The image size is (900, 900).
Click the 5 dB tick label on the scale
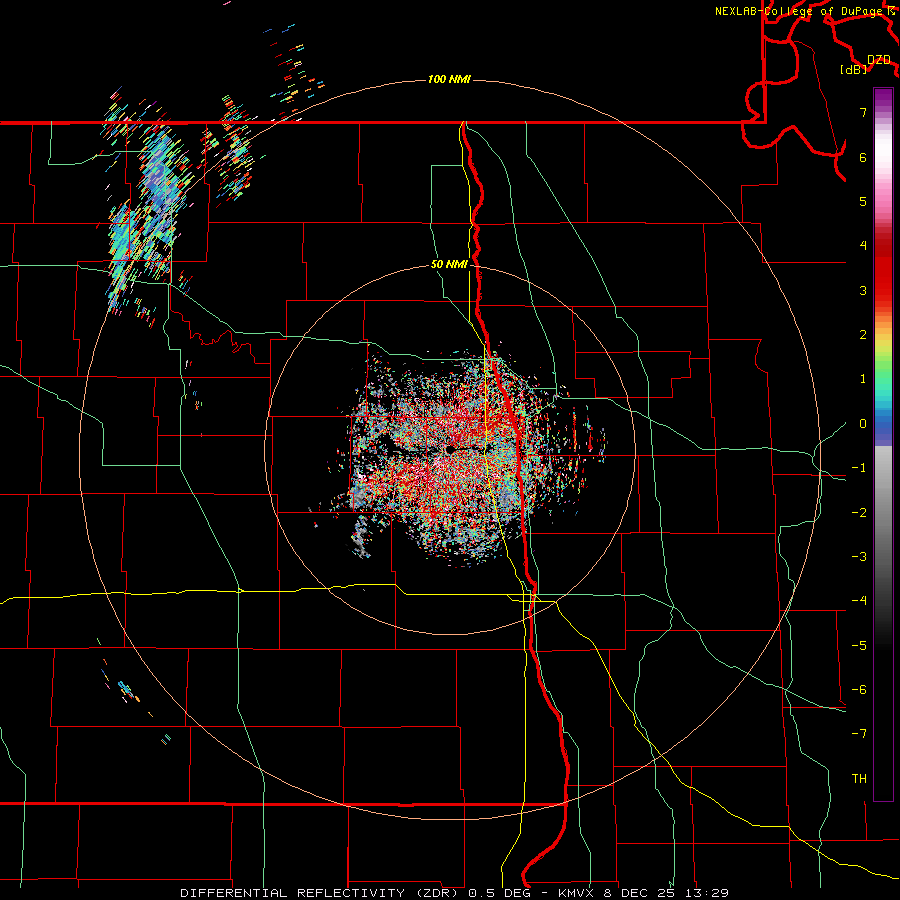coord(863,201)
